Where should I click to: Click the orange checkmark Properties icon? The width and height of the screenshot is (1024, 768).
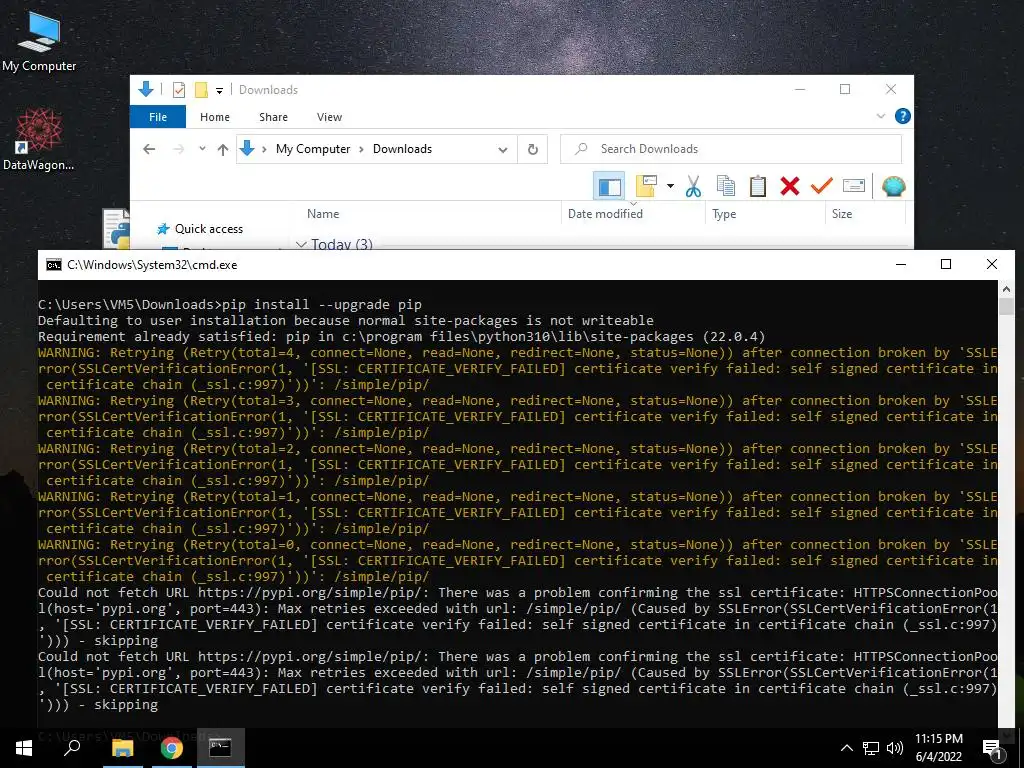tap(822, 187)
